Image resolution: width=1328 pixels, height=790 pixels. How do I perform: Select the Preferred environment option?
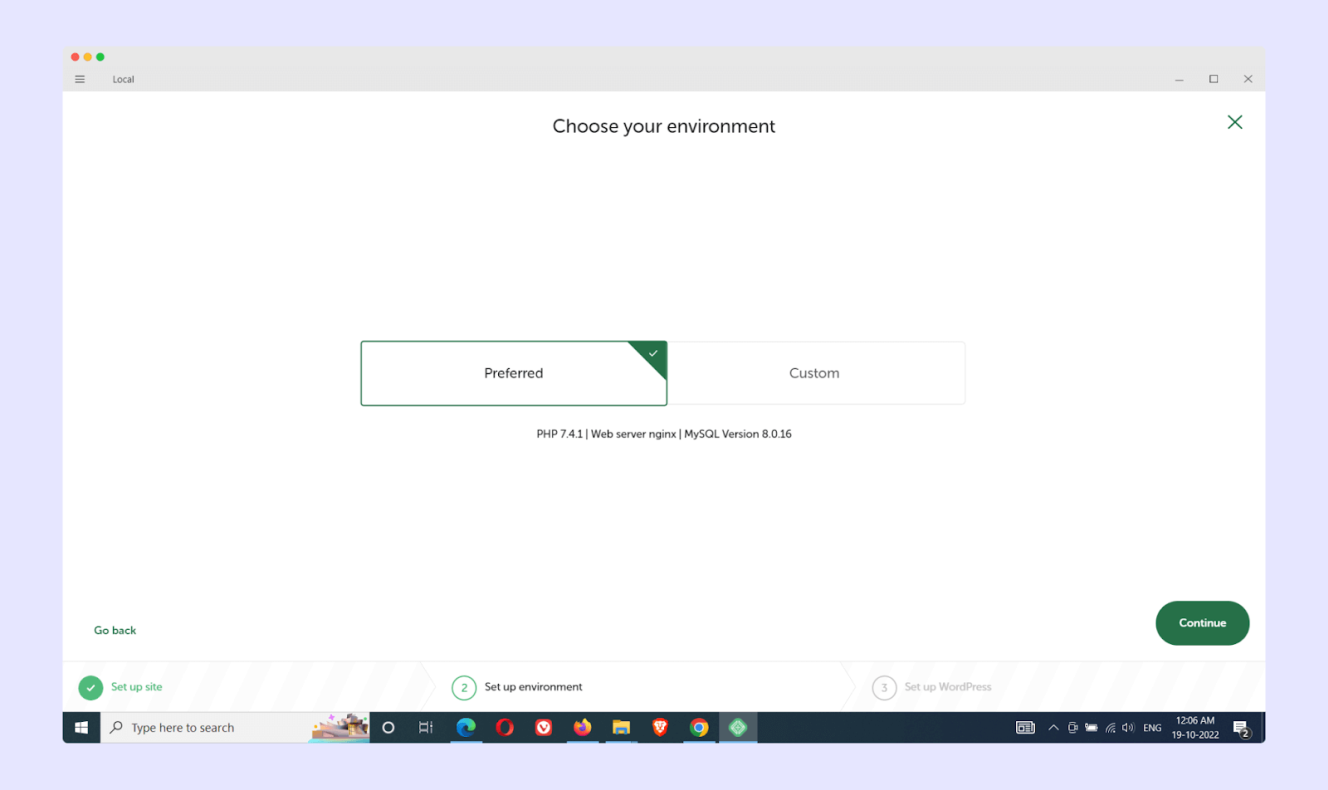[x=514, y=373]
